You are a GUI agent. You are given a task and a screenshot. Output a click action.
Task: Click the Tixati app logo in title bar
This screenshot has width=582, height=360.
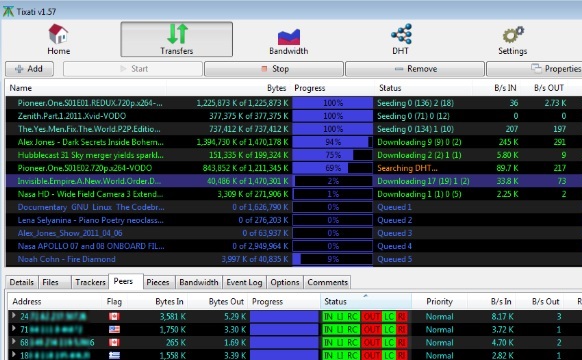click(8, 12)
